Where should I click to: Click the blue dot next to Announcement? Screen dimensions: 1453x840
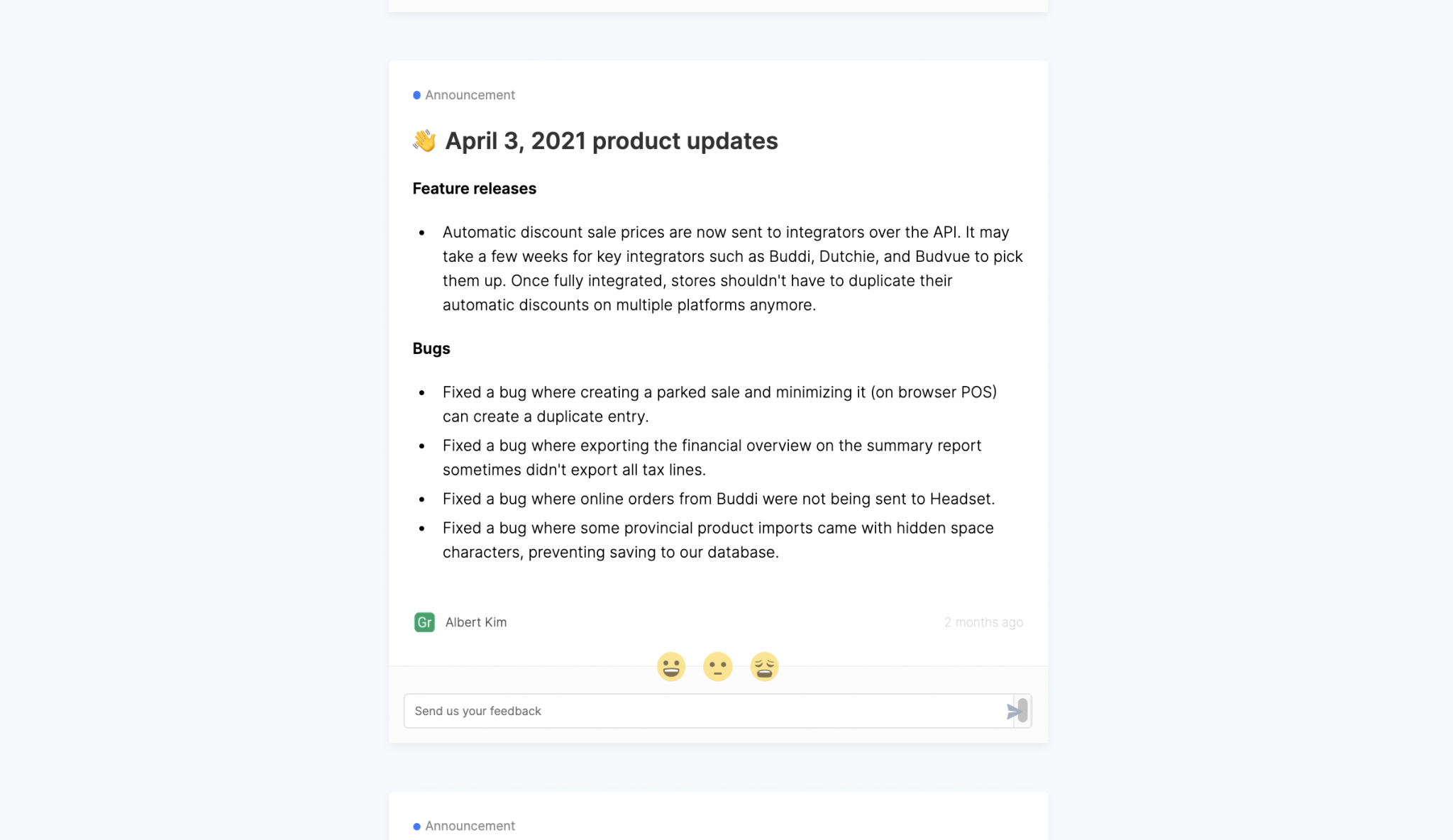tap(416, 94)
